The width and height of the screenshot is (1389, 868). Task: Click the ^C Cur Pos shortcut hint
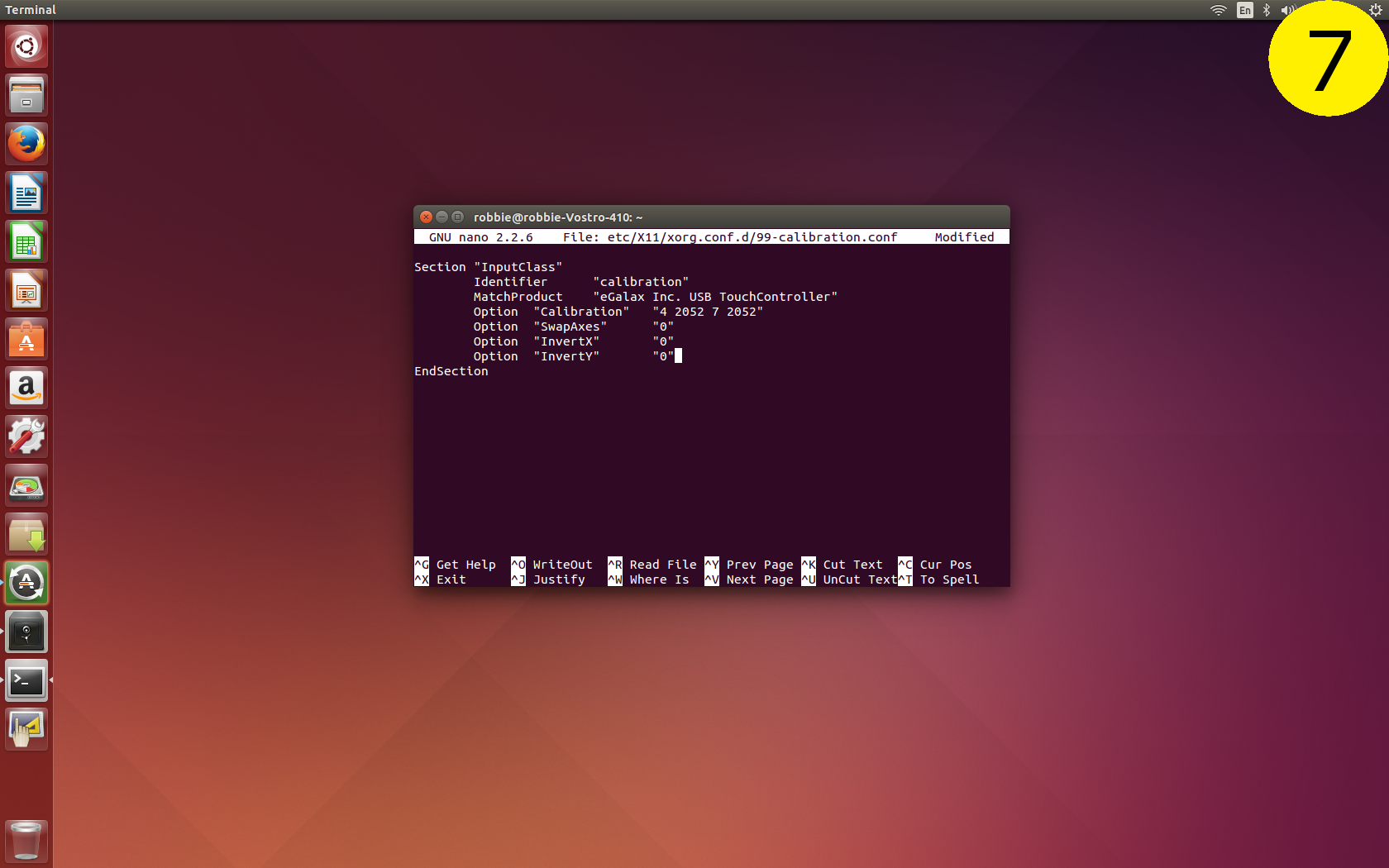pos(935,565)
